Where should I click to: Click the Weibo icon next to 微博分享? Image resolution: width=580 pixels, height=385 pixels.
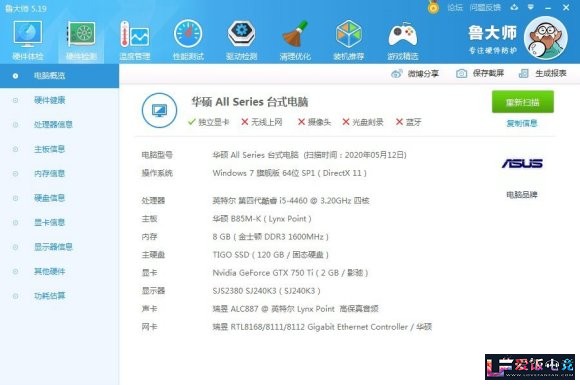coord(397,74)
